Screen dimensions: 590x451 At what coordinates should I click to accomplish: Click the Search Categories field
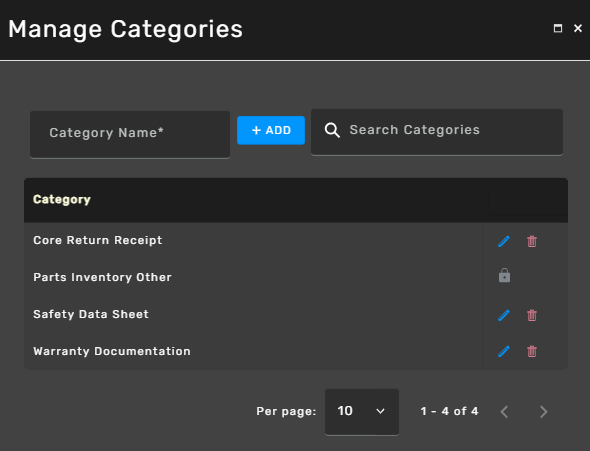[x=437, y=132]
